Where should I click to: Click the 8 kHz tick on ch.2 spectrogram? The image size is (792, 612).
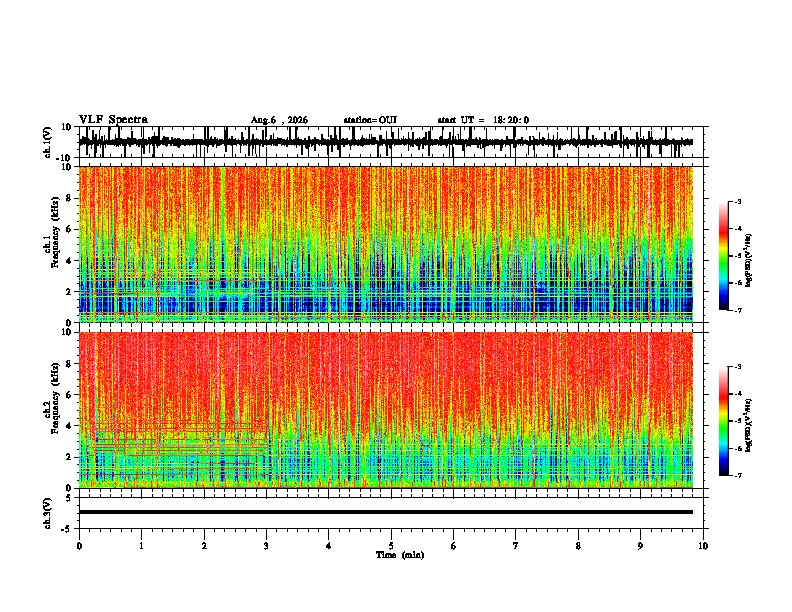point(70,364)
